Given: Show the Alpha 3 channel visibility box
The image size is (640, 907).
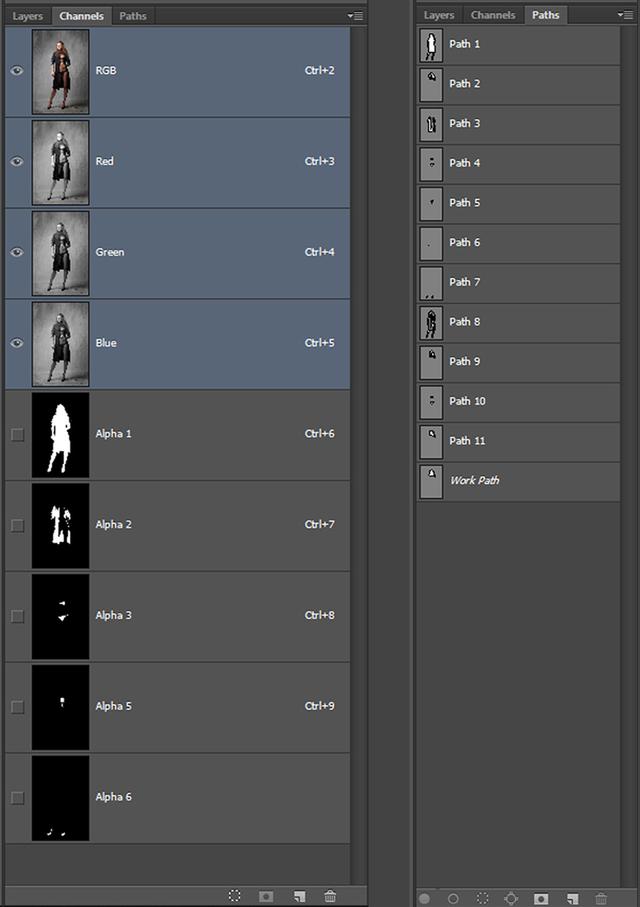Looking at the screenshot, I should pos(17,616).
